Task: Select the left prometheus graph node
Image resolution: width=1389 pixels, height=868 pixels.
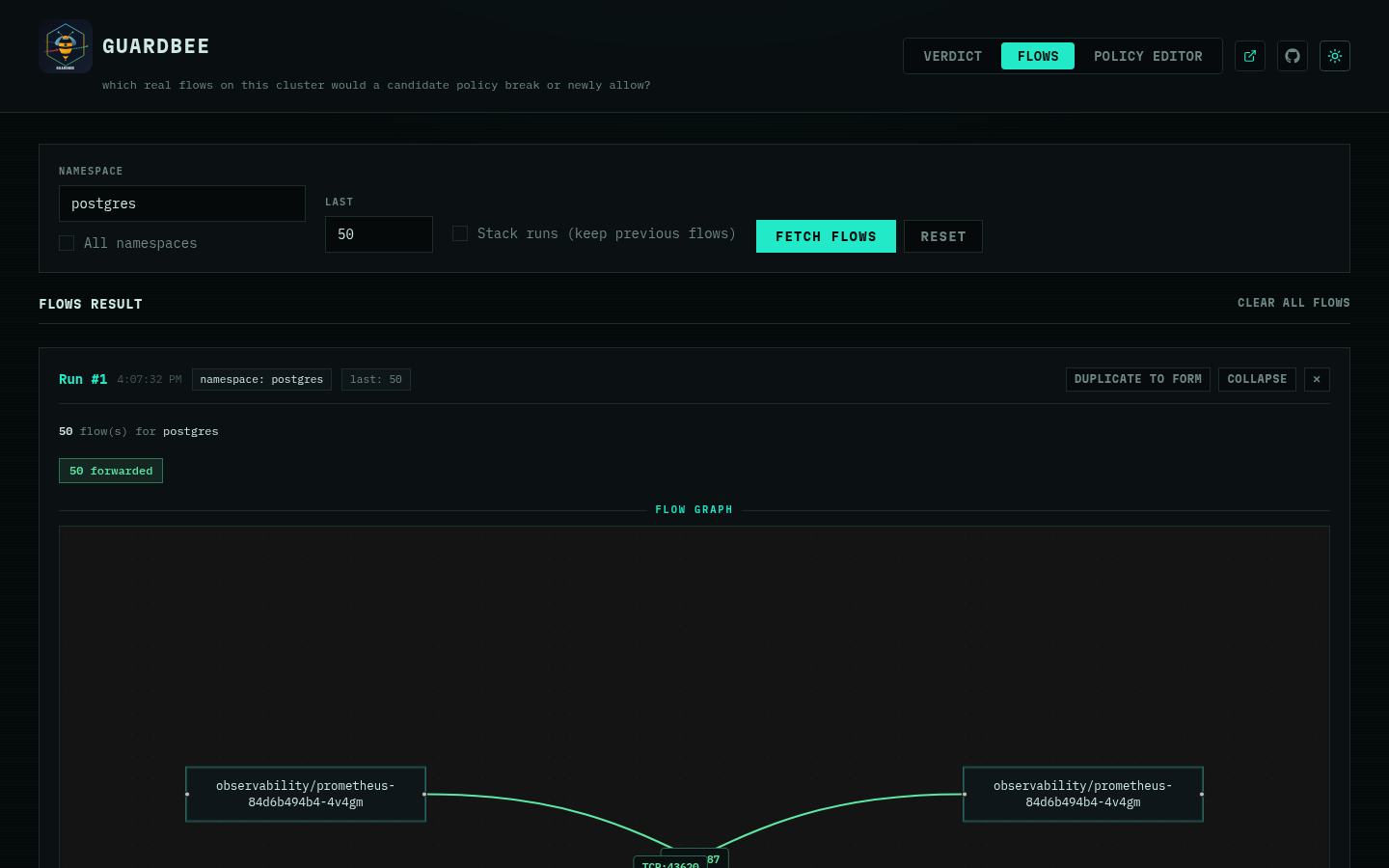Action: coord(306,794)
